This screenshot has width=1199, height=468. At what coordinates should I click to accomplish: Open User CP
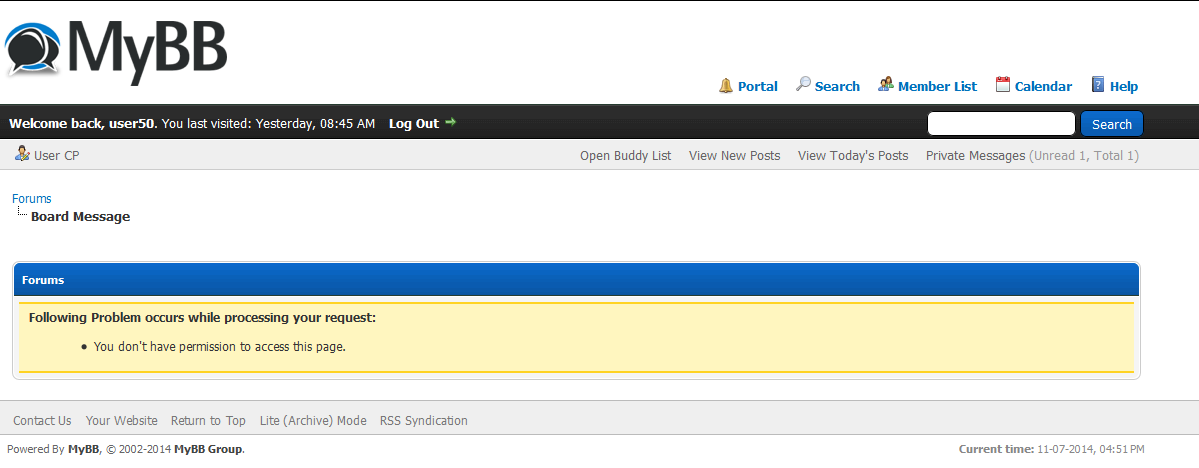(x=57, y=156)
